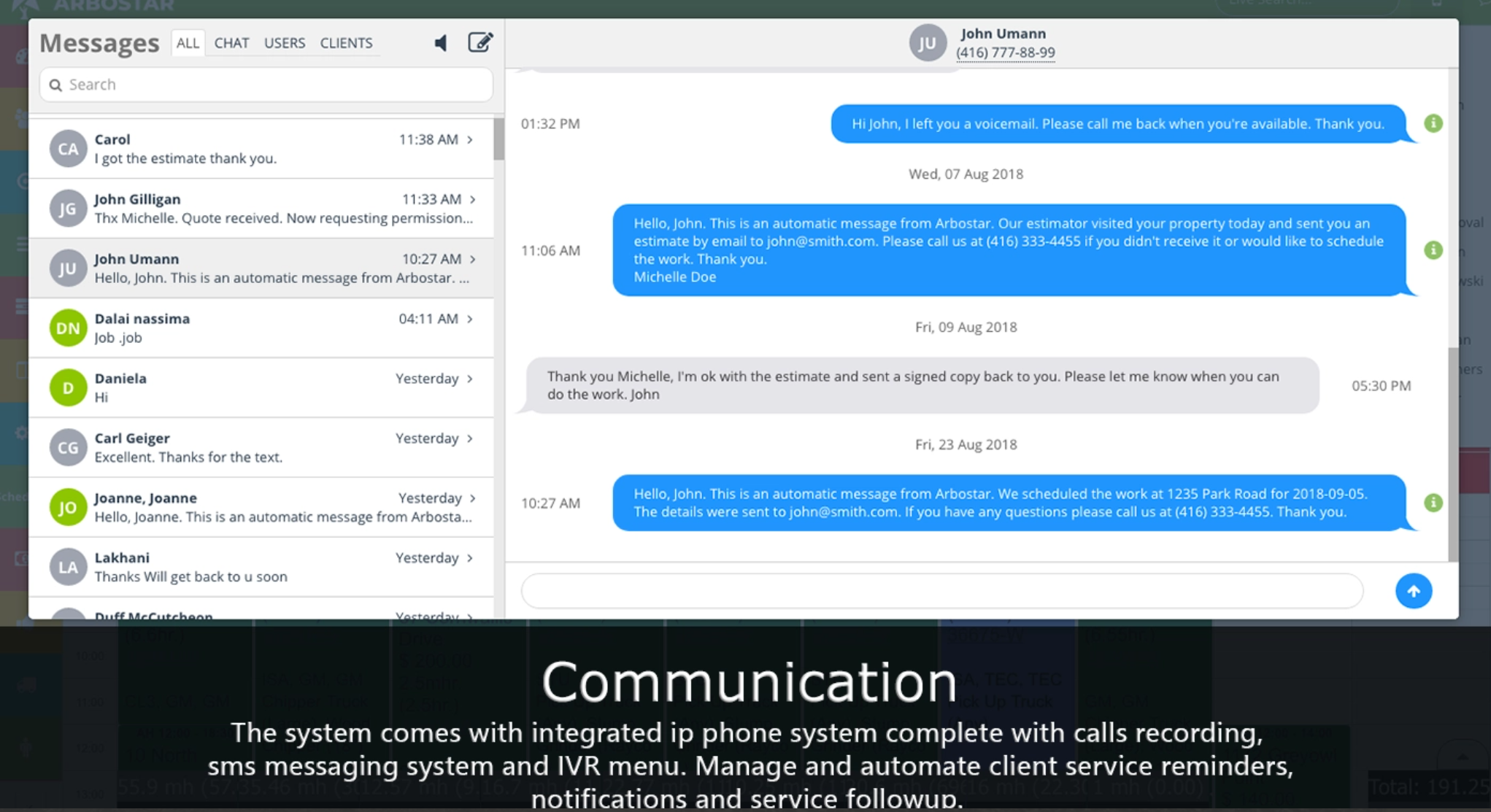Focus the message compose field
This screenshot has height=812, width=1491.
[941, 591]
